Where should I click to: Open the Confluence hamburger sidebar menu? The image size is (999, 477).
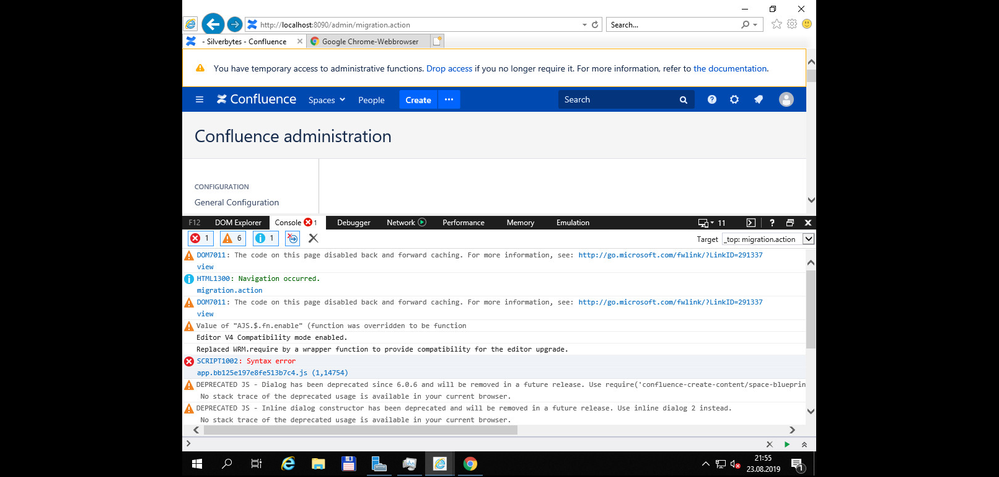(199, 99)
